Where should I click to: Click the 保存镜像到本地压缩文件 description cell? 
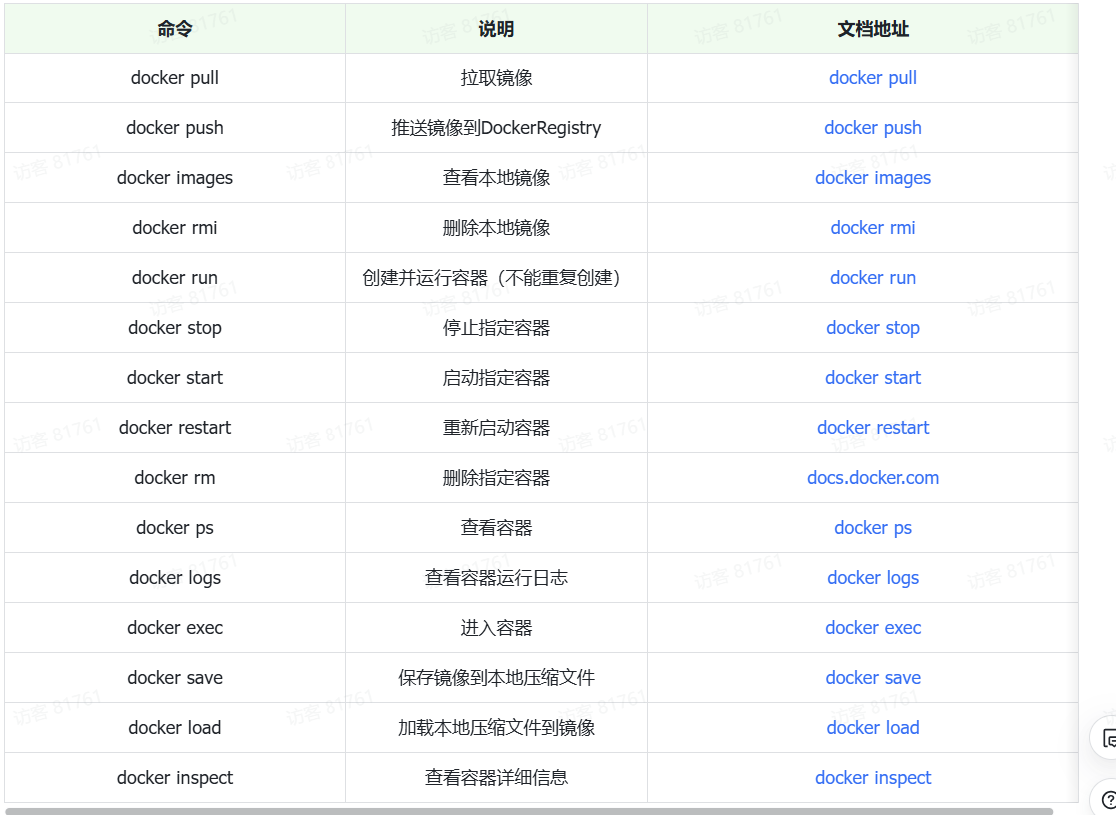click(496, 678)
